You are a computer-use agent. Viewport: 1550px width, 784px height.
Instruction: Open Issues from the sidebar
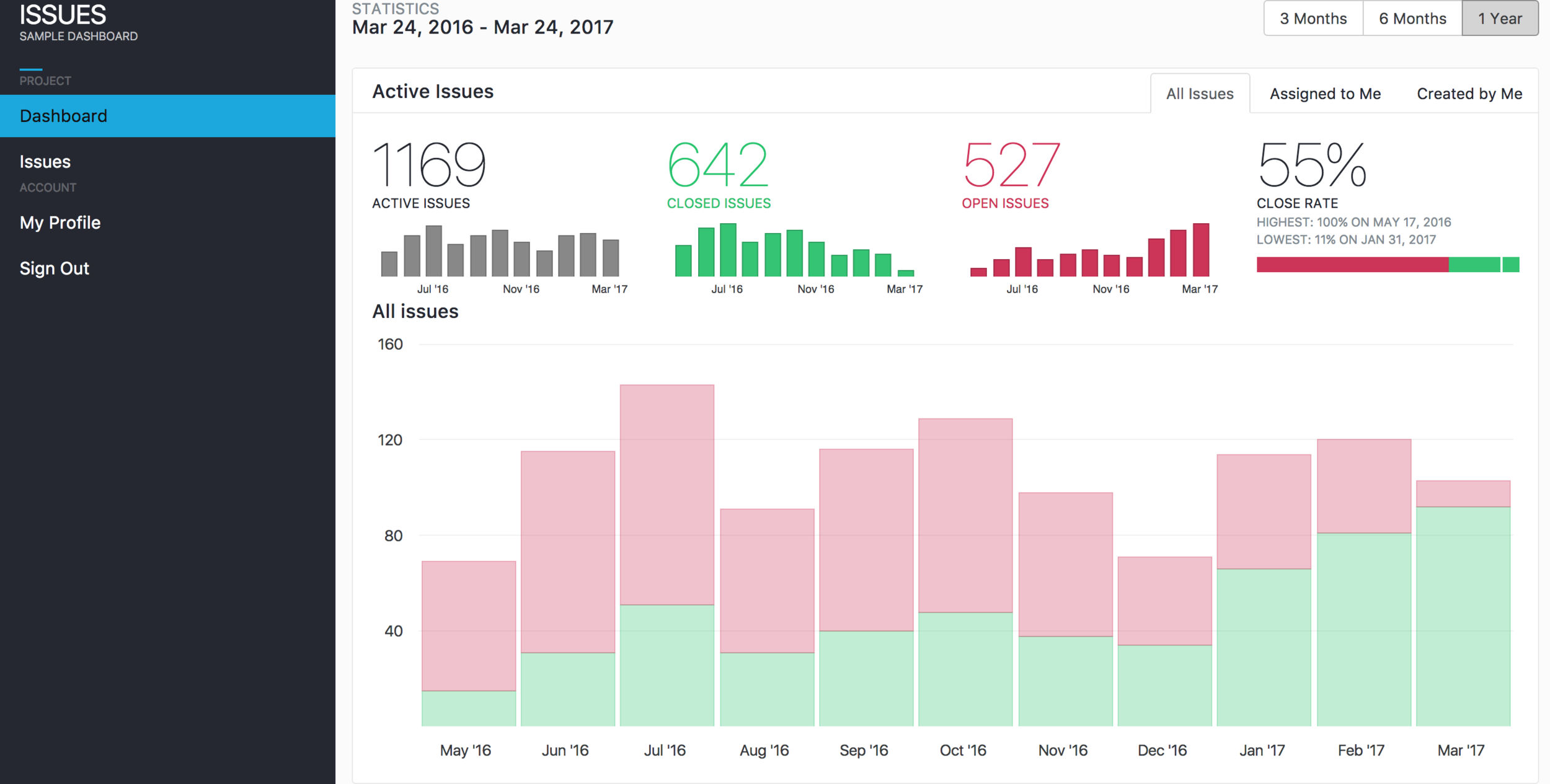click(x=45, y=162)
